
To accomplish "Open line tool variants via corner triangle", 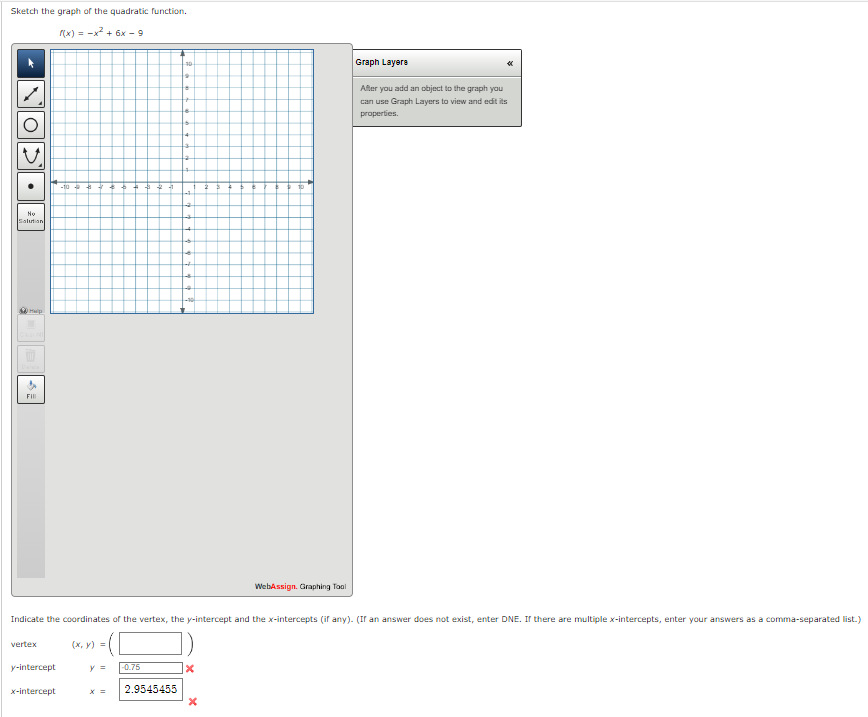I will (39, 103).
